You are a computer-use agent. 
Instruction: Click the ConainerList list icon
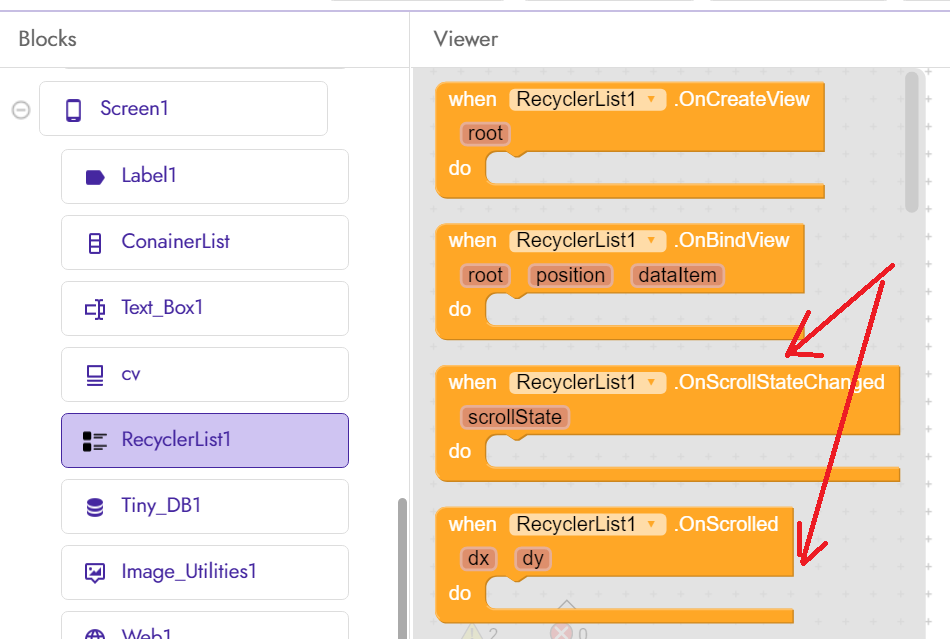pyautogui.click(x=93, y=242)
